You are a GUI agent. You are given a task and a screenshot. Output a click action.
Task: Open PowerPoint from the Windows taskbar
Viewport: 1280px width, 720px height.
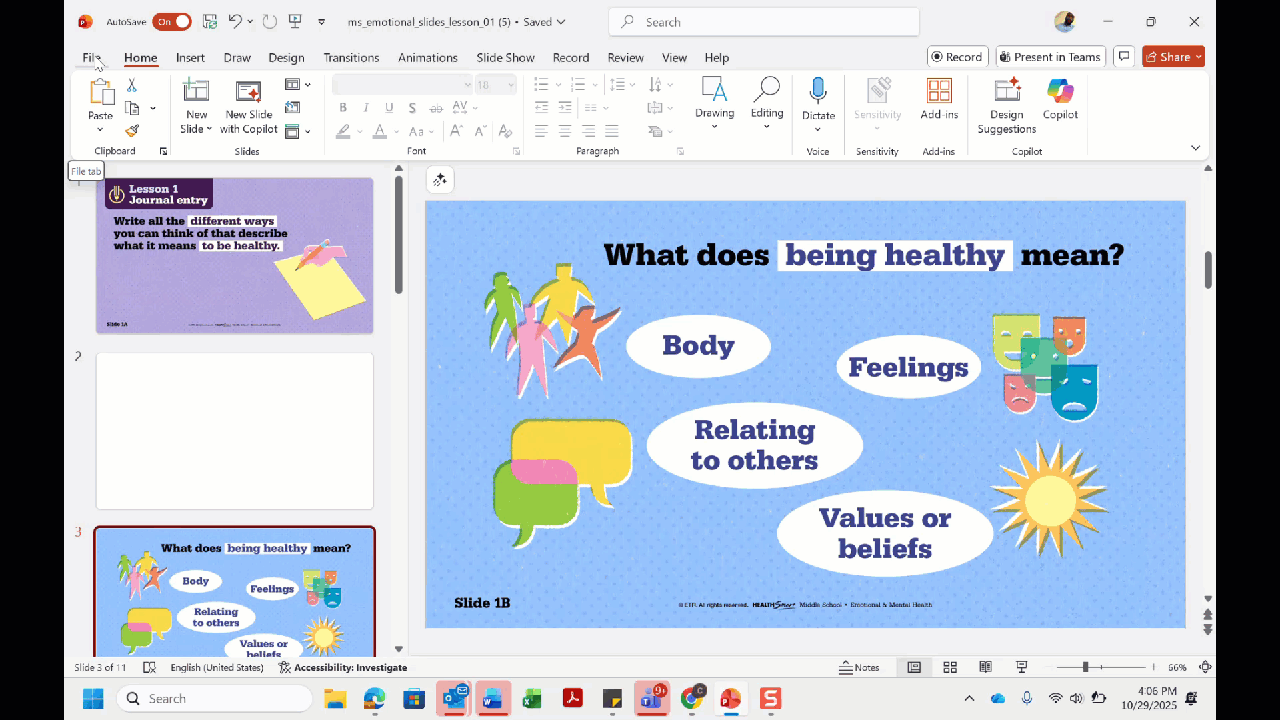(x=731, y=698)
